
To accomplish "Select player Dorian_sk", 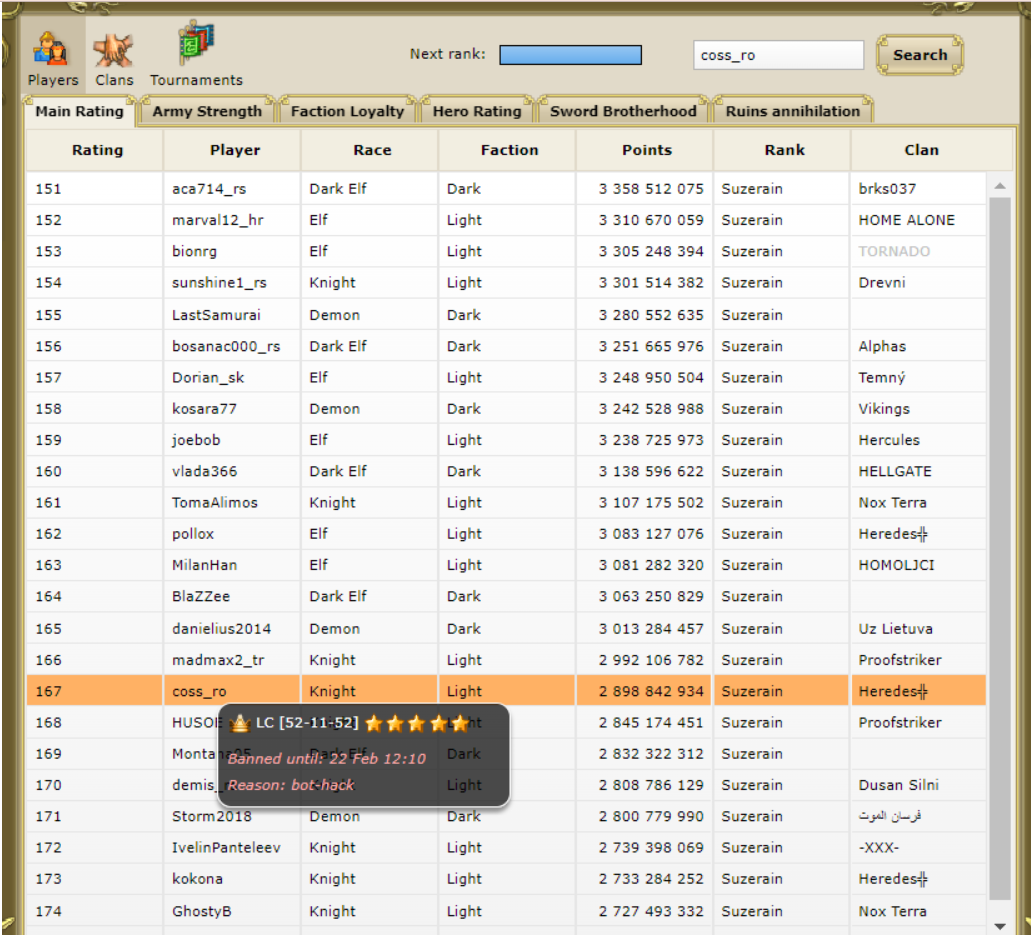I will click(x=208, y=377).
